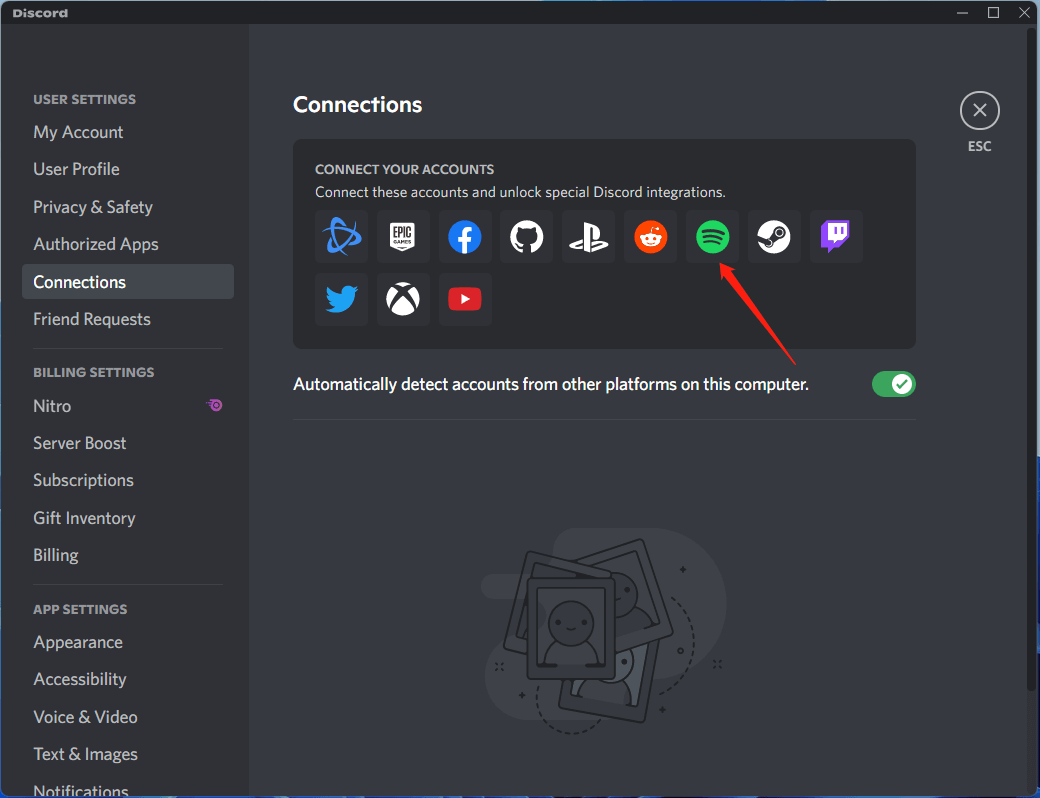Open Nitro billing page

point(128,406)
